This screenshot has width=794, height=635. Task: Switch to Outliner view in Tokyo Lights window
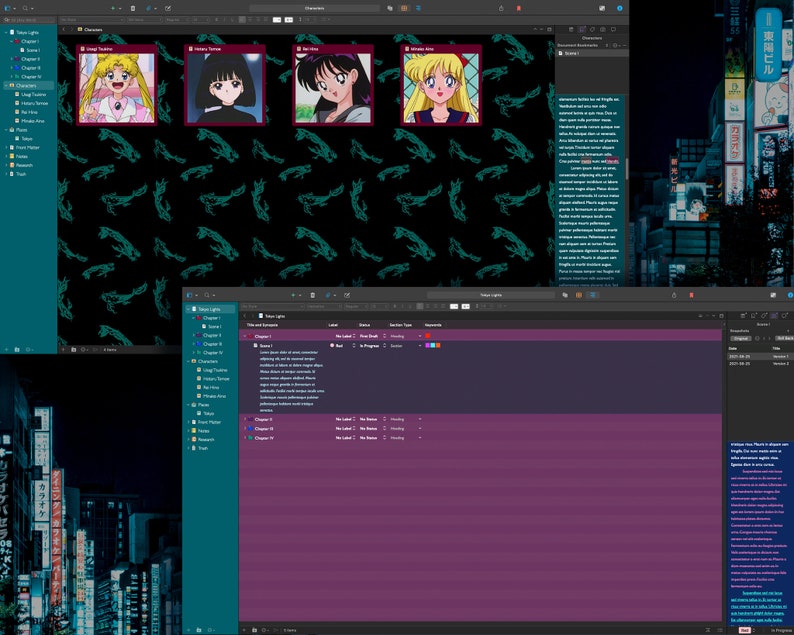coord(592,295)
